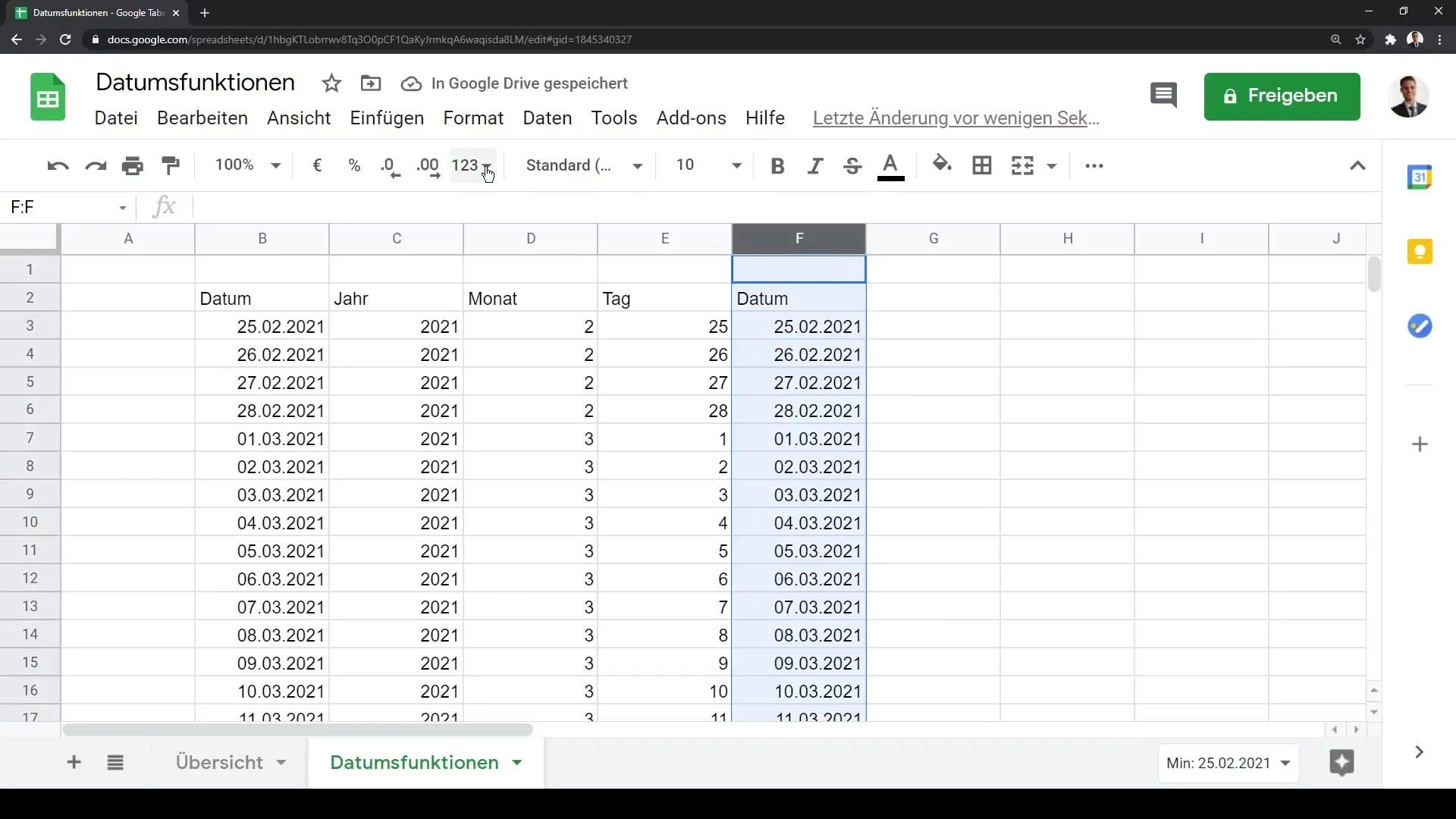Toggle bold formatting

click(x=777, y=166)
